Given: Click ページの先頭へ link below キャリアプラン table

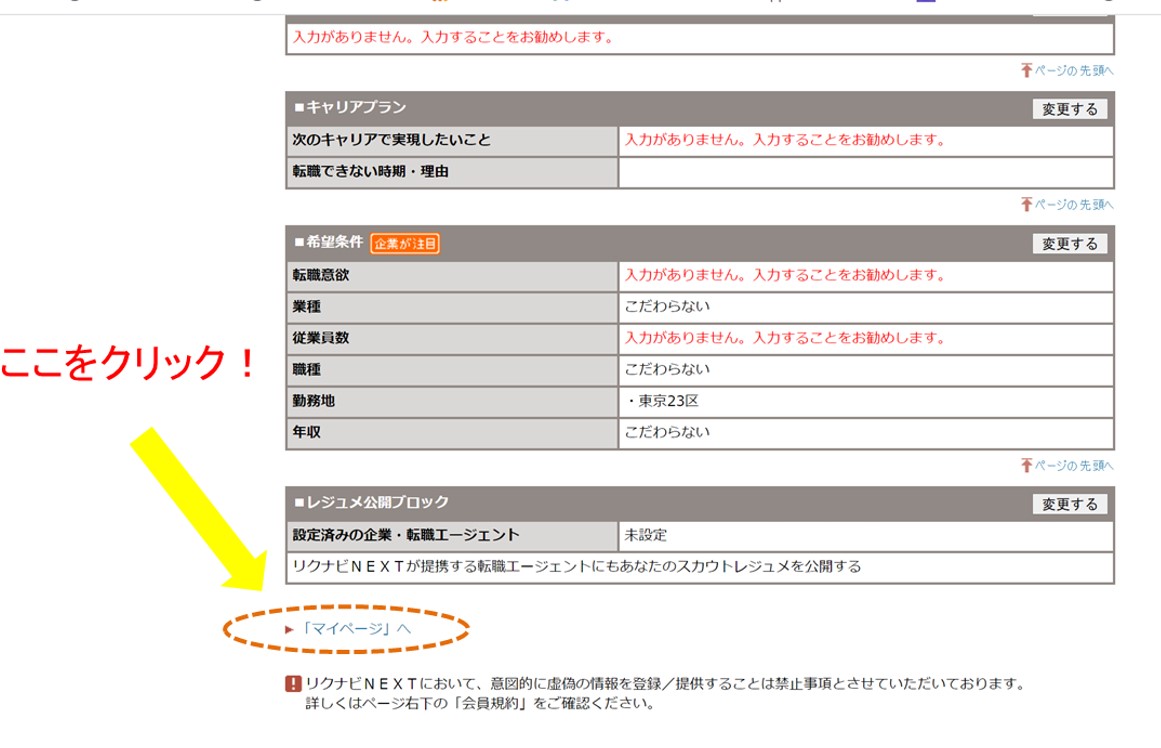Looking at the screenshot, I should tap(1067, 204).
